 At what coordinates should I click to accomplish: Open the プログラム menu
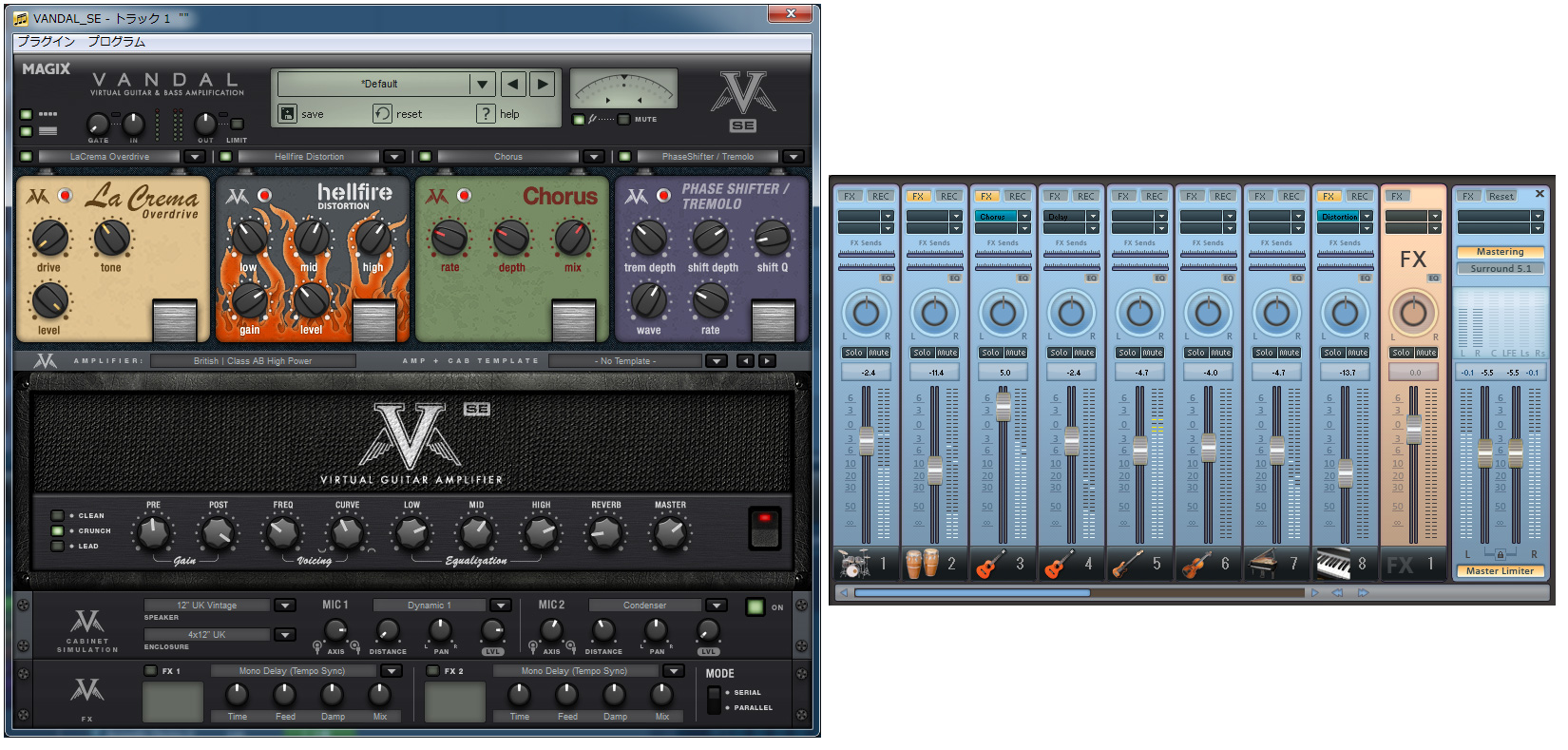coord(117,42)
